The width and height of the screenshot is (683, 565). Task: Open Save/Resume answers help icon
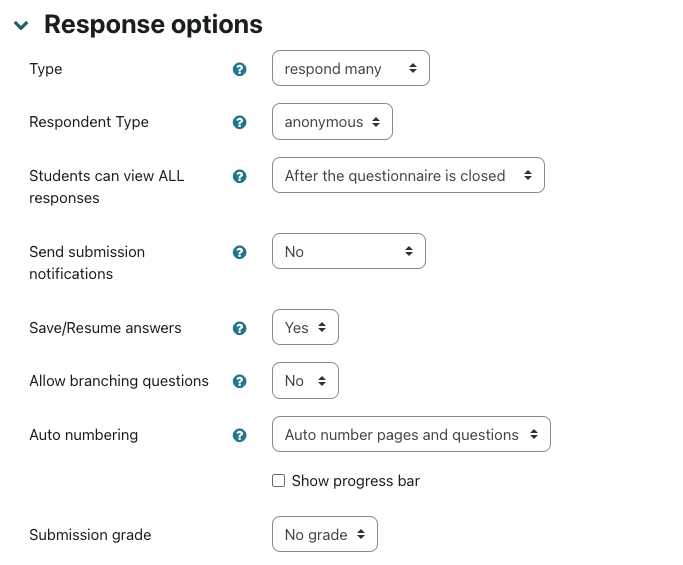point(239,328)
